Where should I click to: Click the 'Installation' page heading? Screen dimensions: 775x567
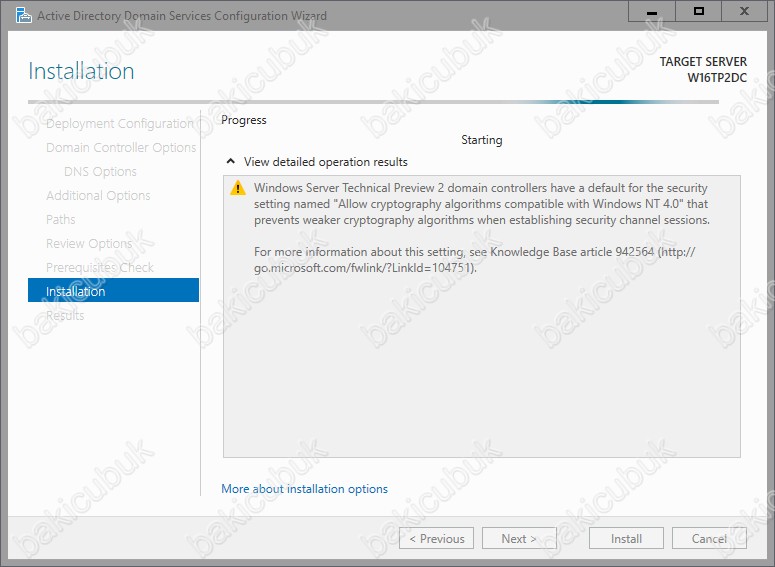tap(81, 71)
